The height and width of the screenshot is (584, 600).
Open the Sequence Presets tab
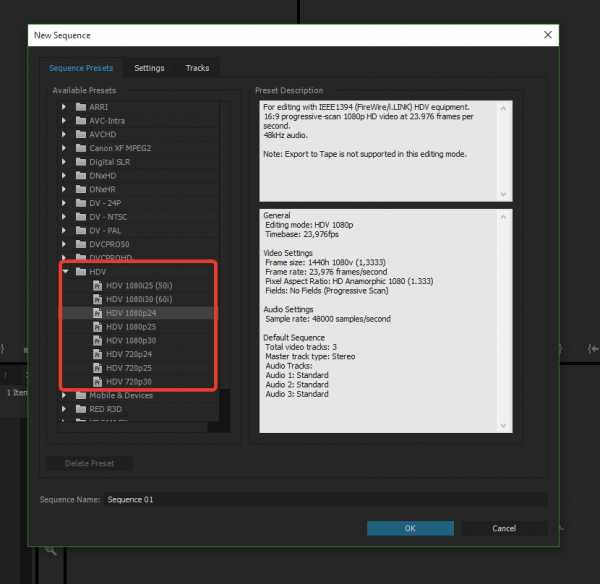[x=81, y=68]
